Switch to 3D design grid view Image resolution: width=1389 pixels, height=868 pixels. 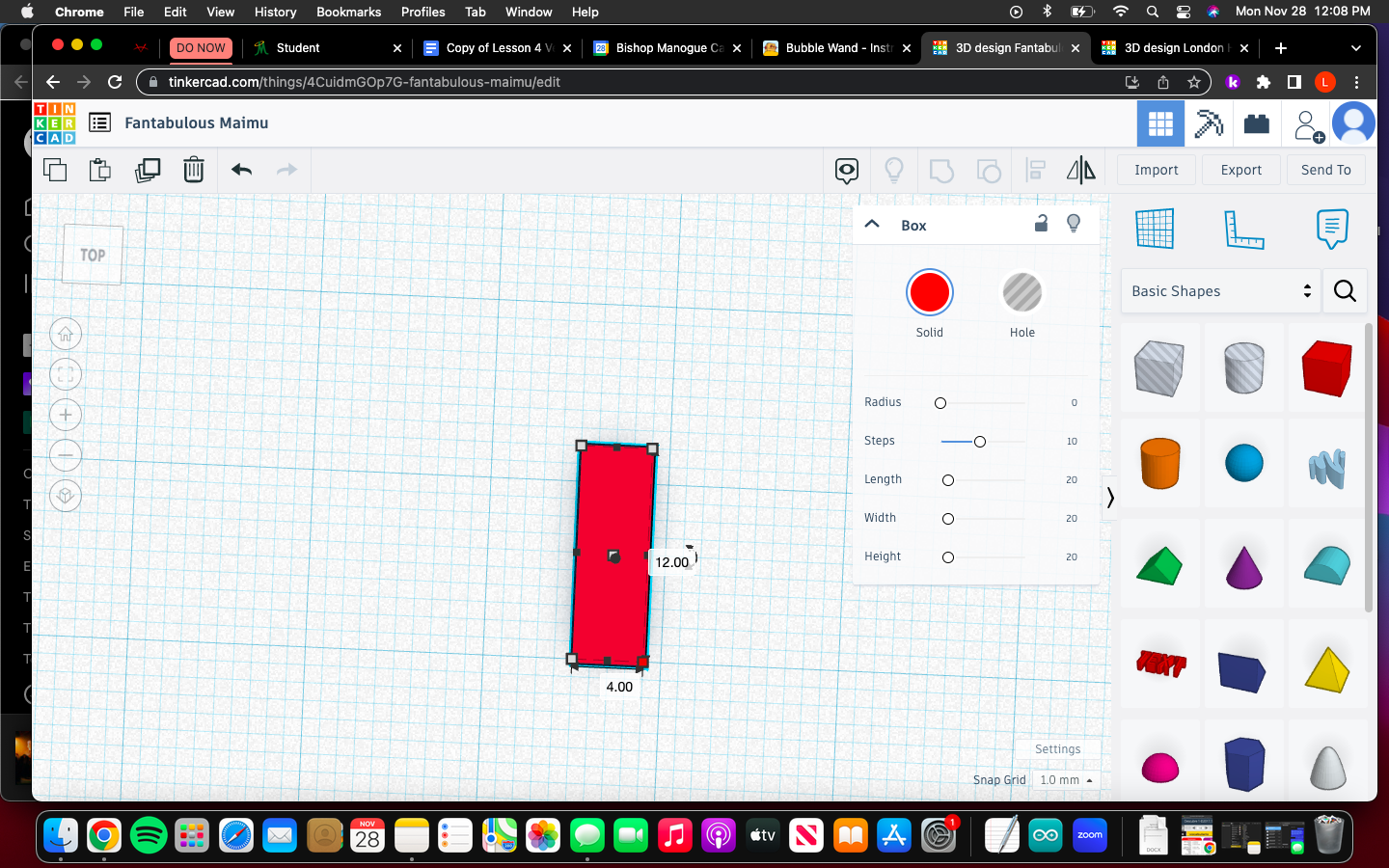(1160, 123)
